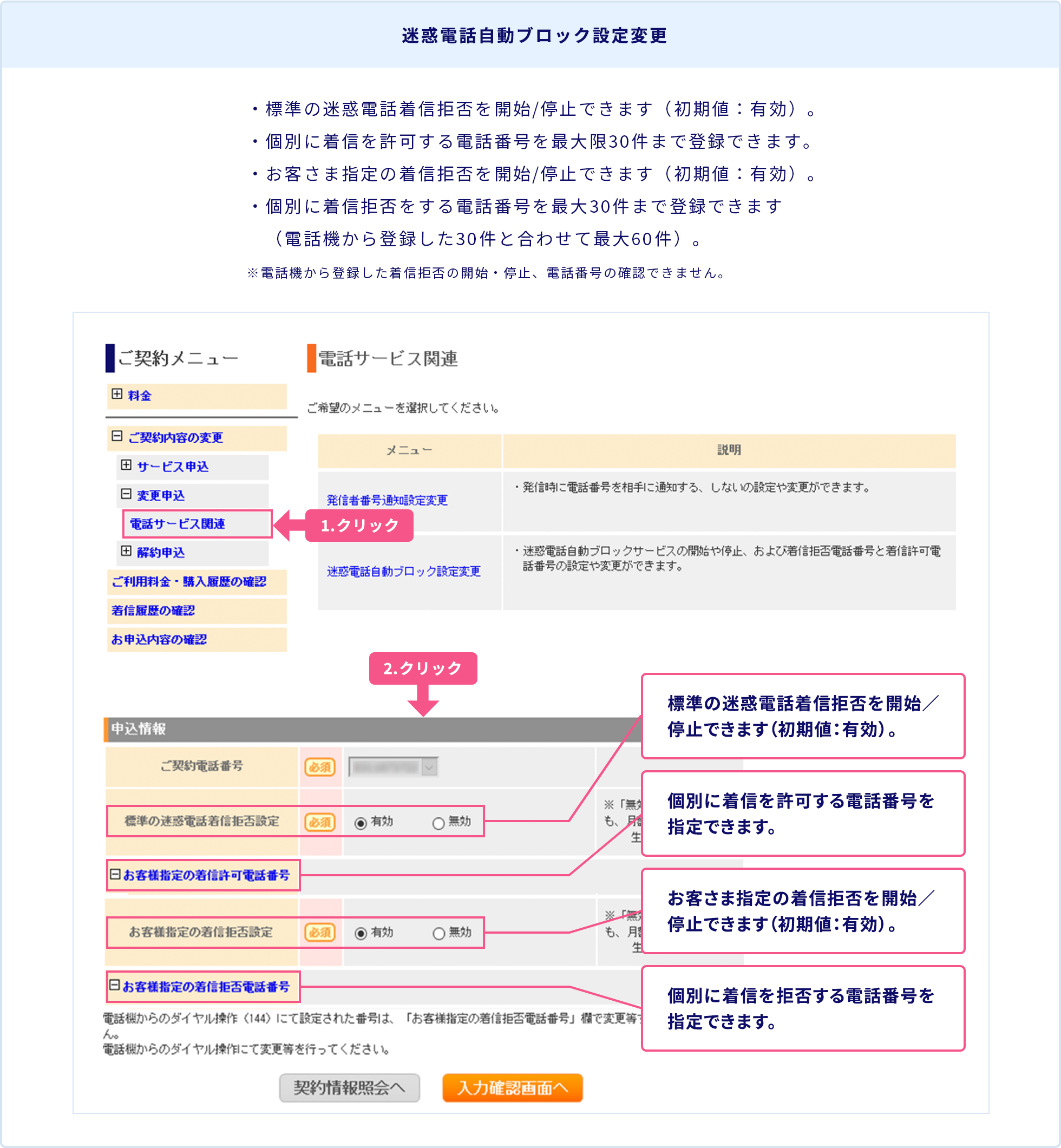Click 必須 badge beside 標準の迷惑電話着信拒否設定
This screenshot has width=1061, height=1148.
tap(320, 822)
